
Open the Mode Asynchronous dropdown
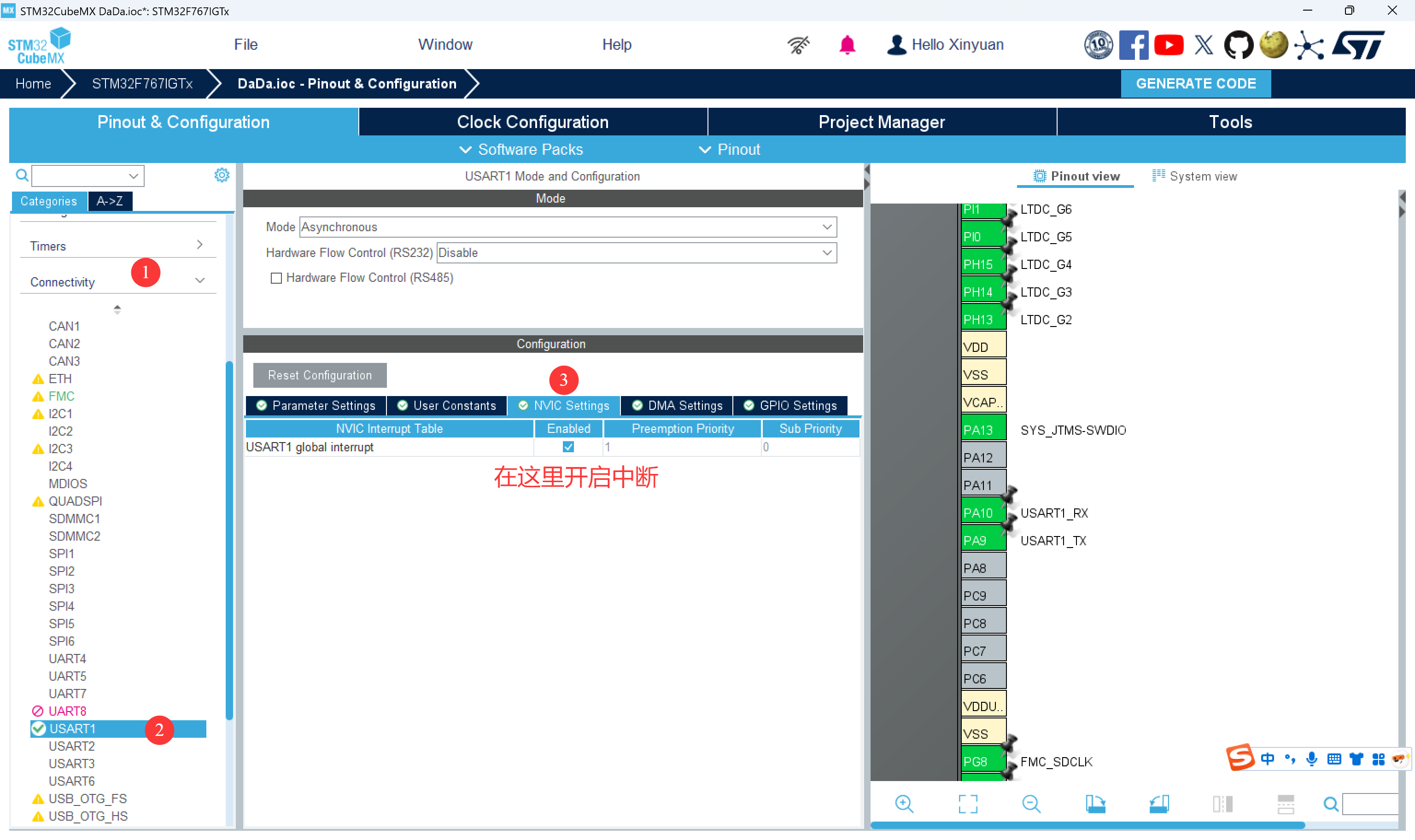(567, 227)
